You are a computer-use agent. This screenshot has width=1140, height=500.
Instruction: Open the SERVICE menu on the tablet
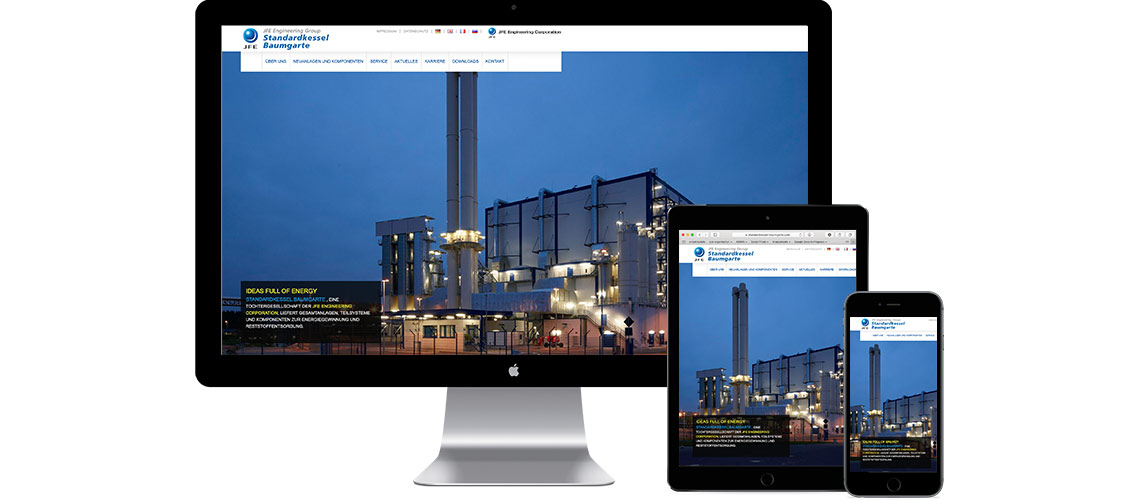tap(788, 270)
